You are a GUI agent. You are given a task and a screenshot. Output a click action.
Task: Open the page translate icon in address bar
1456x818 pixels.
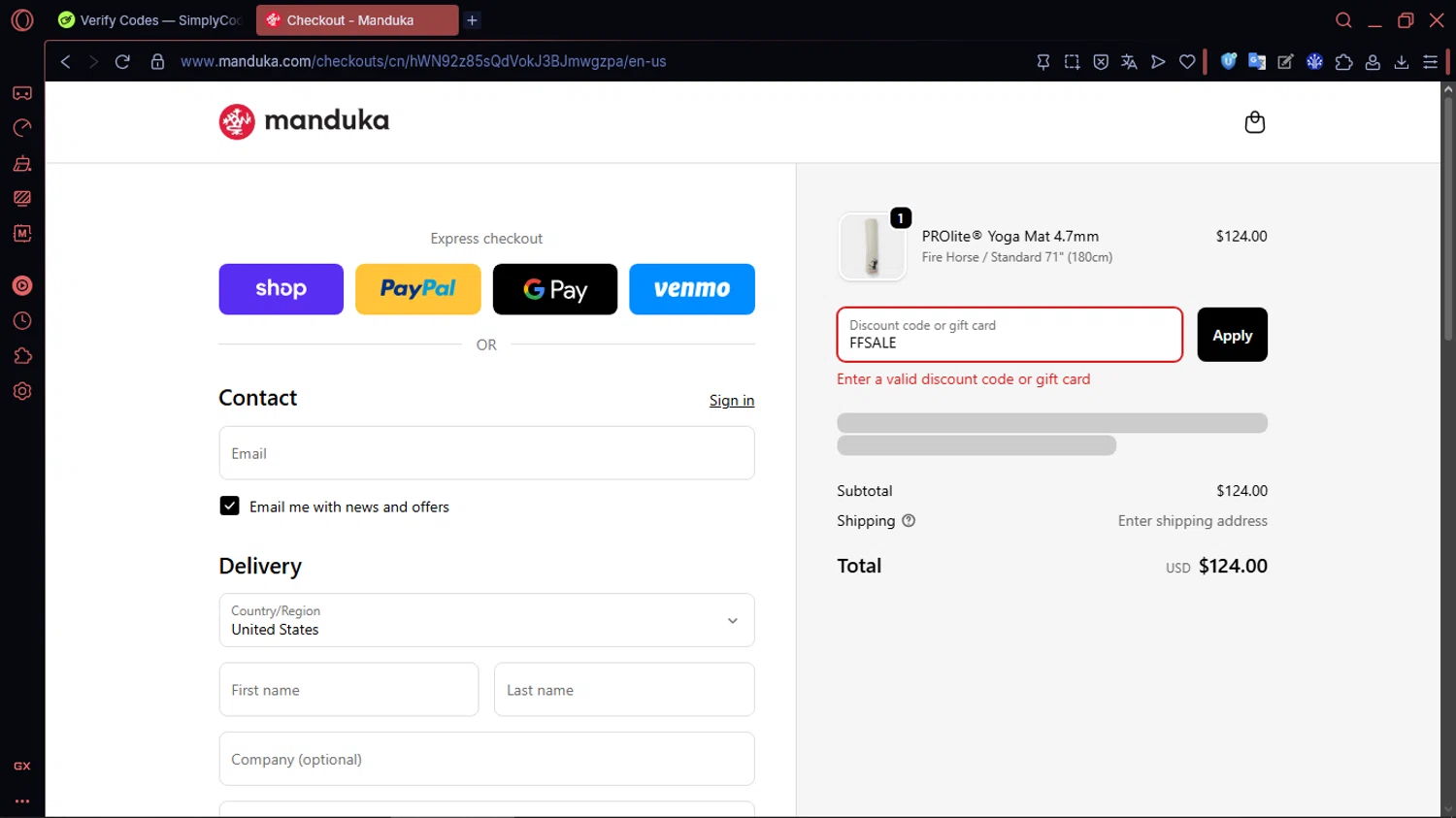1129,61
